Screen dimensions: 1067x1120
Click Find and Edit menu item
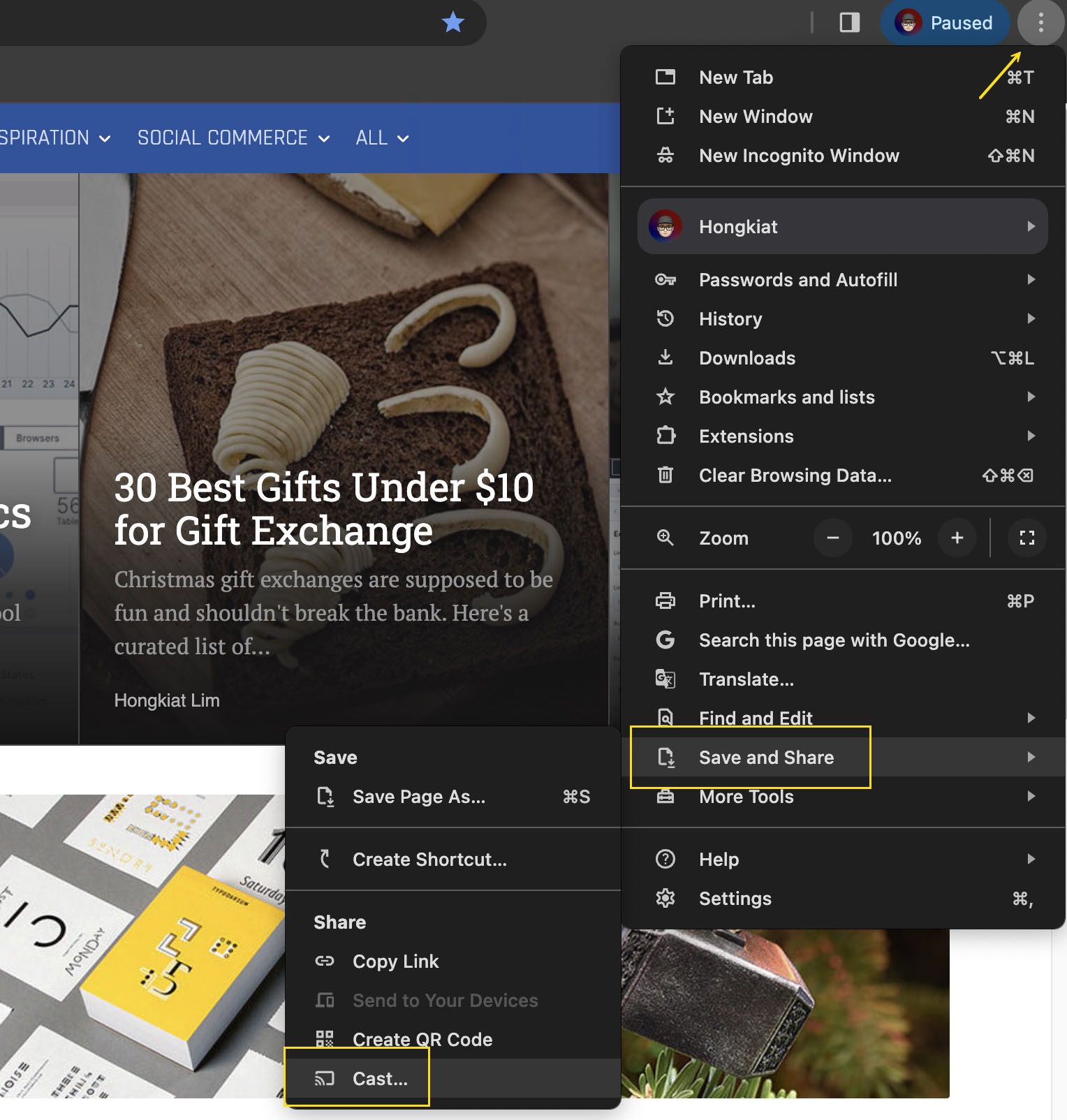coord(843,719)
